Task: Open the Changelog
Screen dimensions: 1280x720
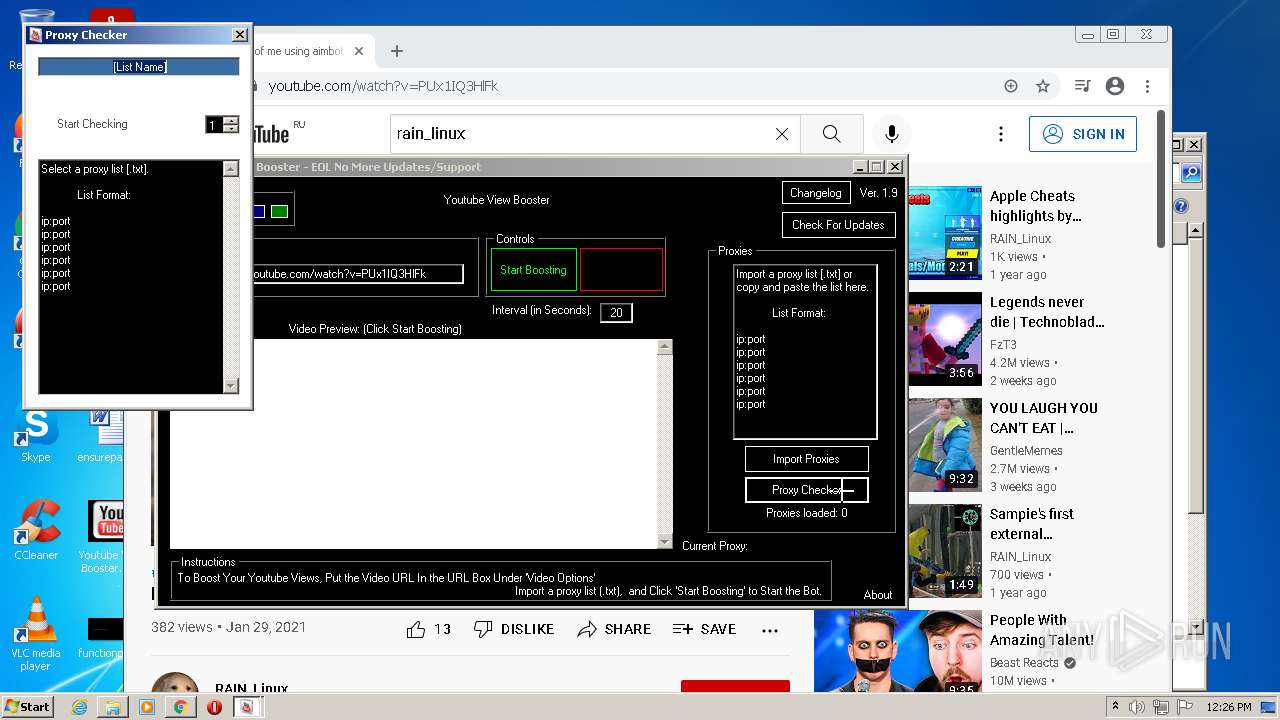Action: [x=816, y=193]
